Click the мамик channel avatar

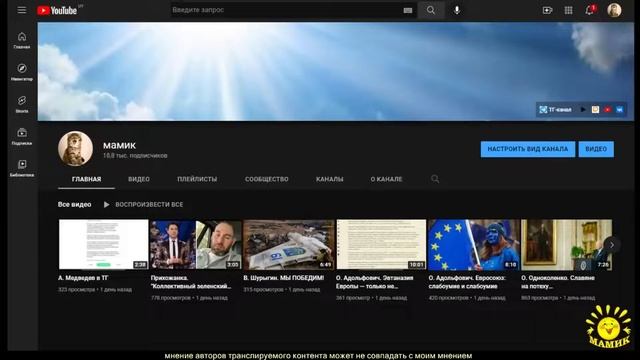point(75,149)
